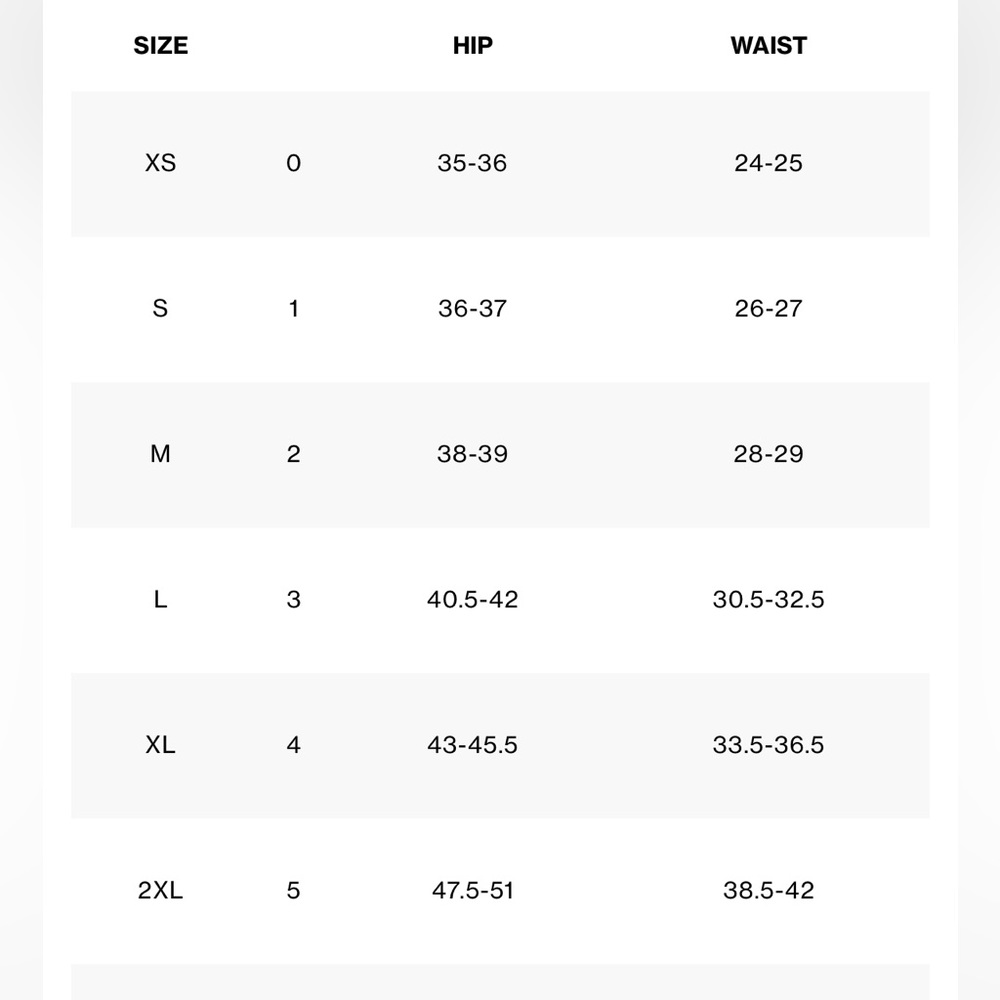Select the S size label
The width and height of the screenshot is (1000, 1000).
(160, 309)
